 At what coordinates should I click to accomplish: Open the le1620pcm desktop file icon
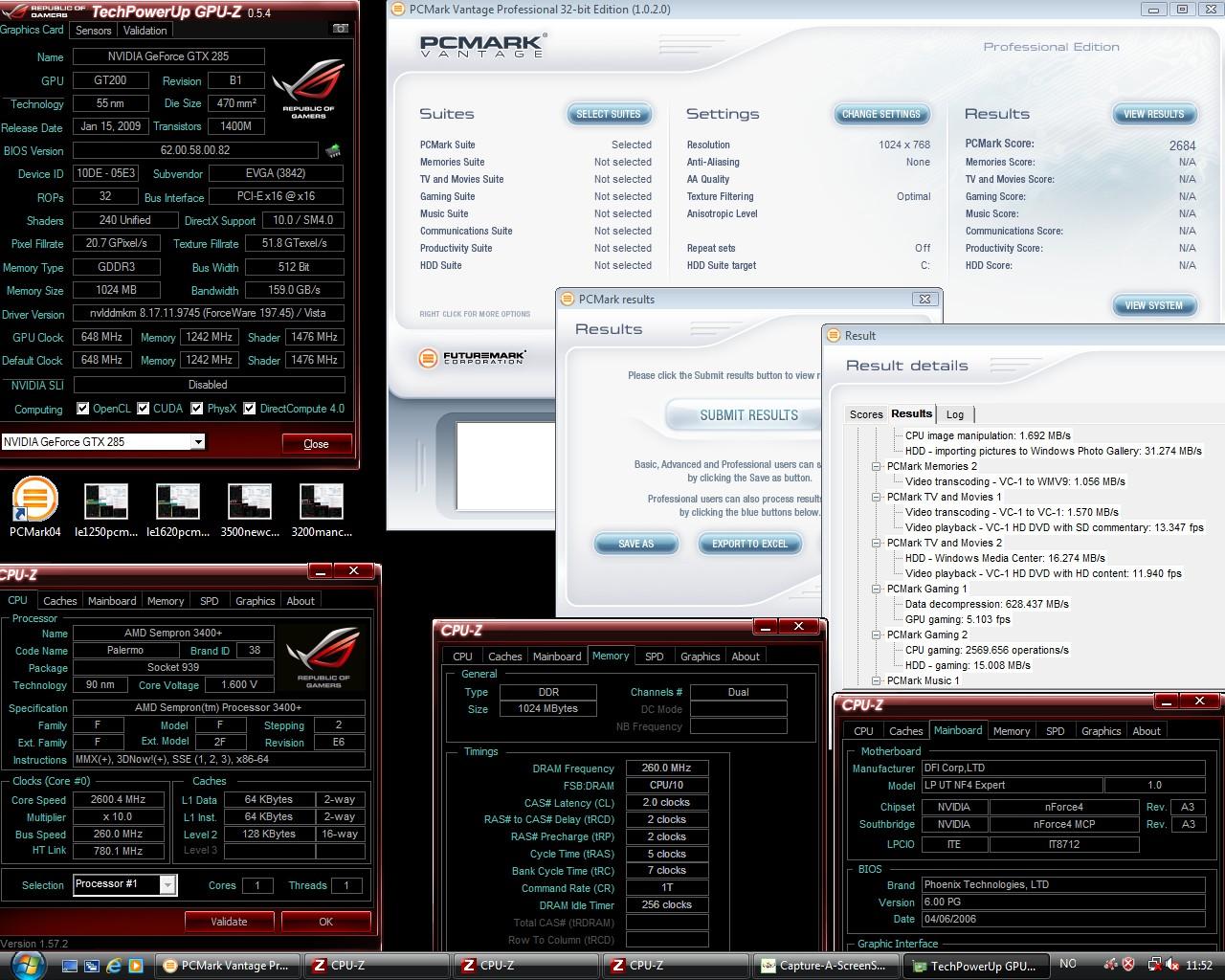click(x=177, y=511)
